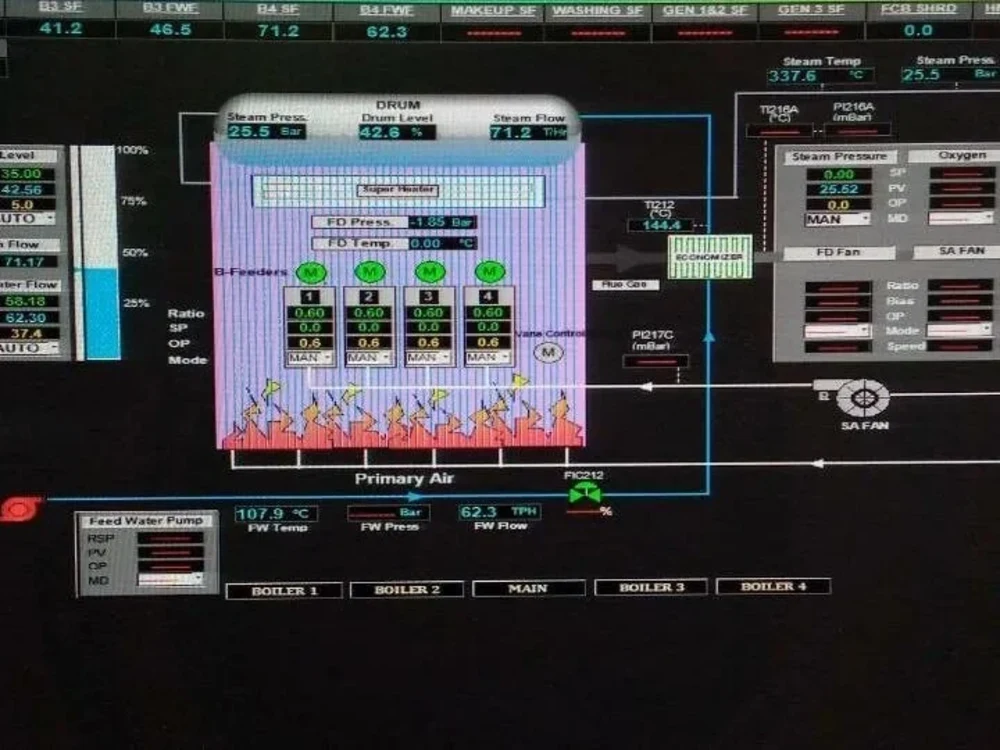Go to BOILER 3 screen
Image resolution: width=1000 pixels, height=750 pixels.
651,587
